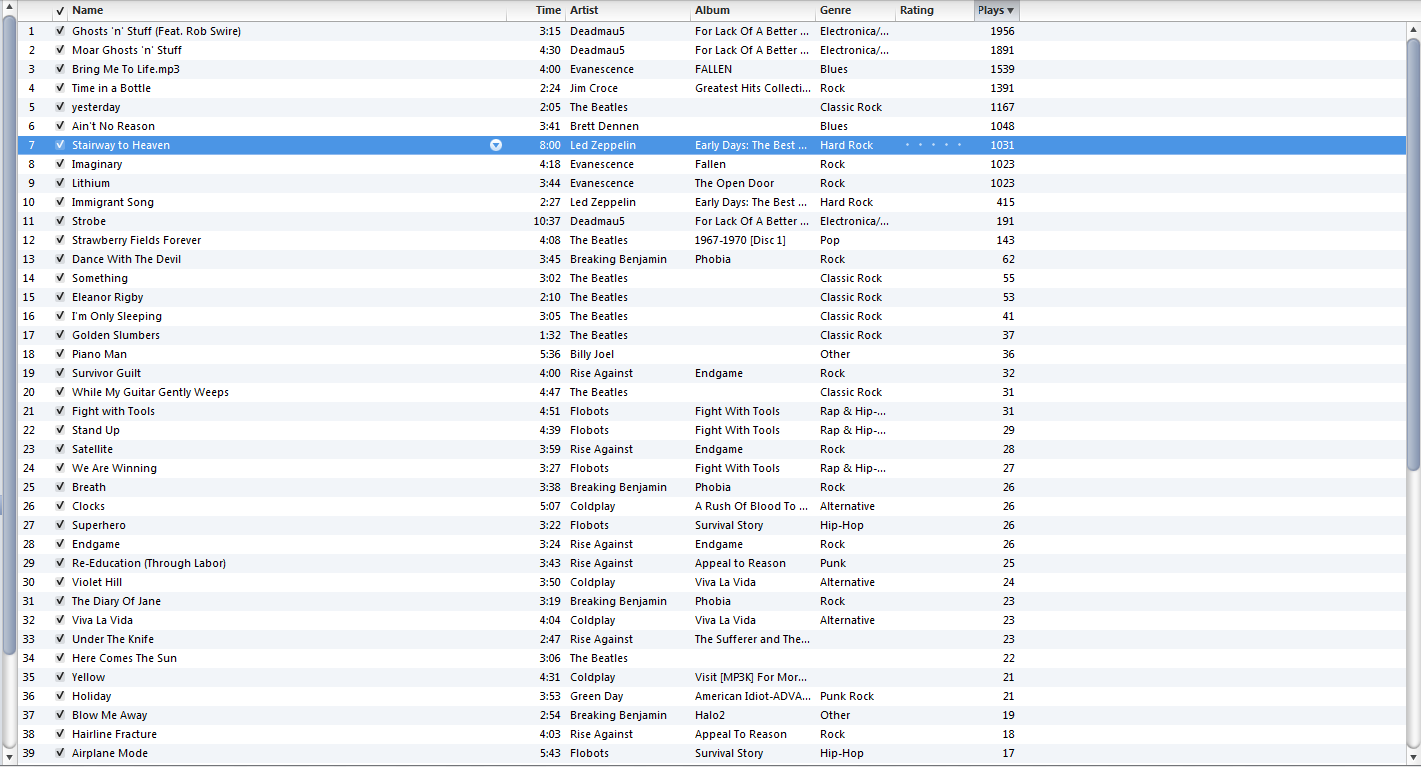
Task: Click album American Idiot cell
Action: click(x=753, y=696)
